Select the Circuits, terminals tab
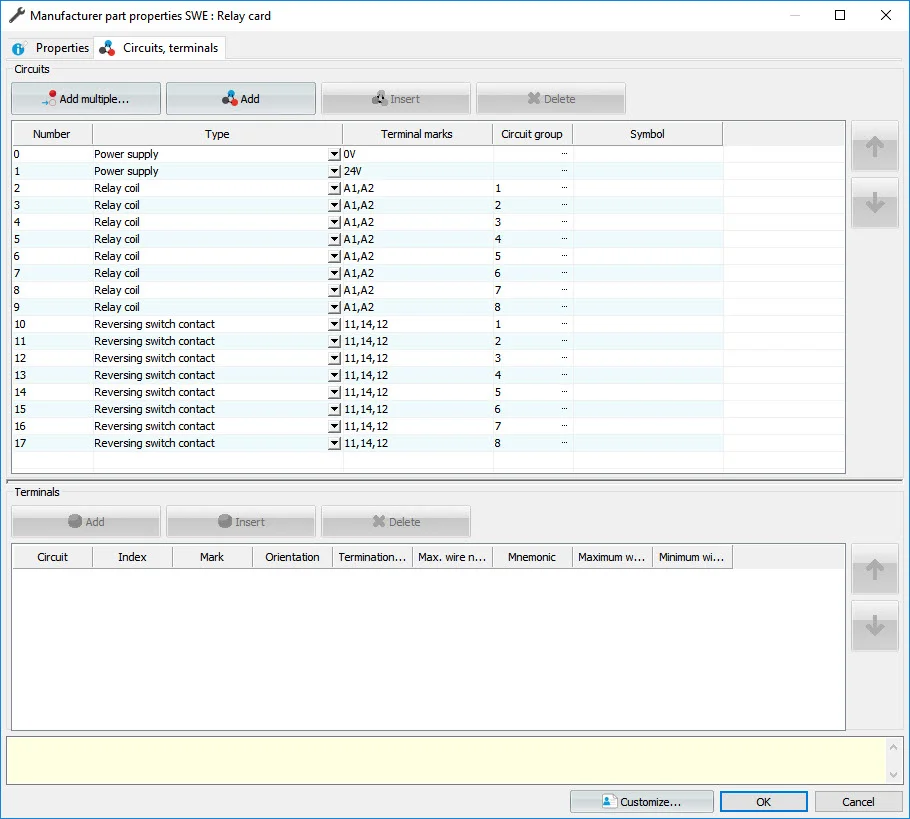 (159, 48)
